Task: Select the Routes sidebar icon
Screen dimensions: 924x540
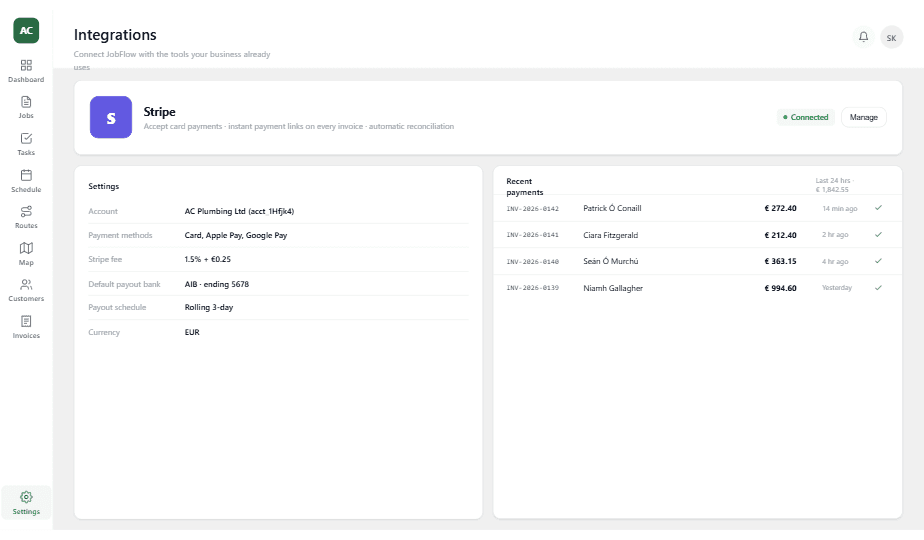Action: click(26, 212)
